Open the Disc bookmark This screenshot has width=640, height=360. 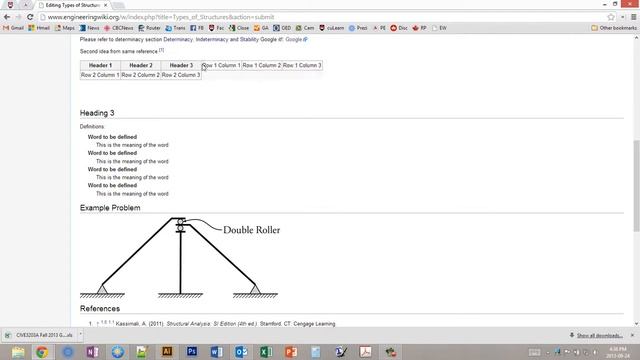(x=399, y=28)
